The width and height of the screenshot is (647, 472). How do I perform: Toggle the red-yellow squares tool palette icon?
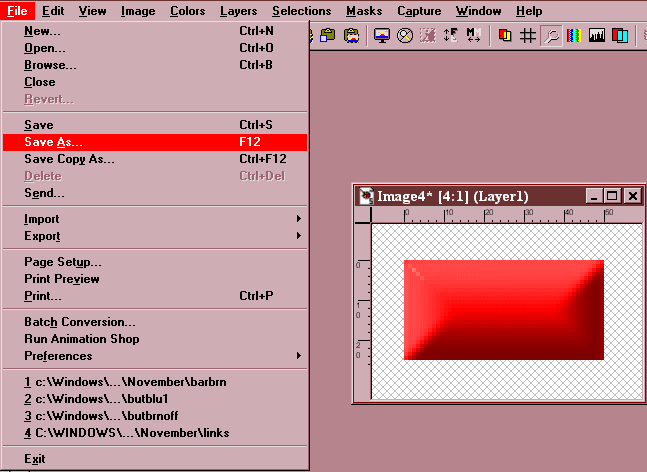coord(505,35)
